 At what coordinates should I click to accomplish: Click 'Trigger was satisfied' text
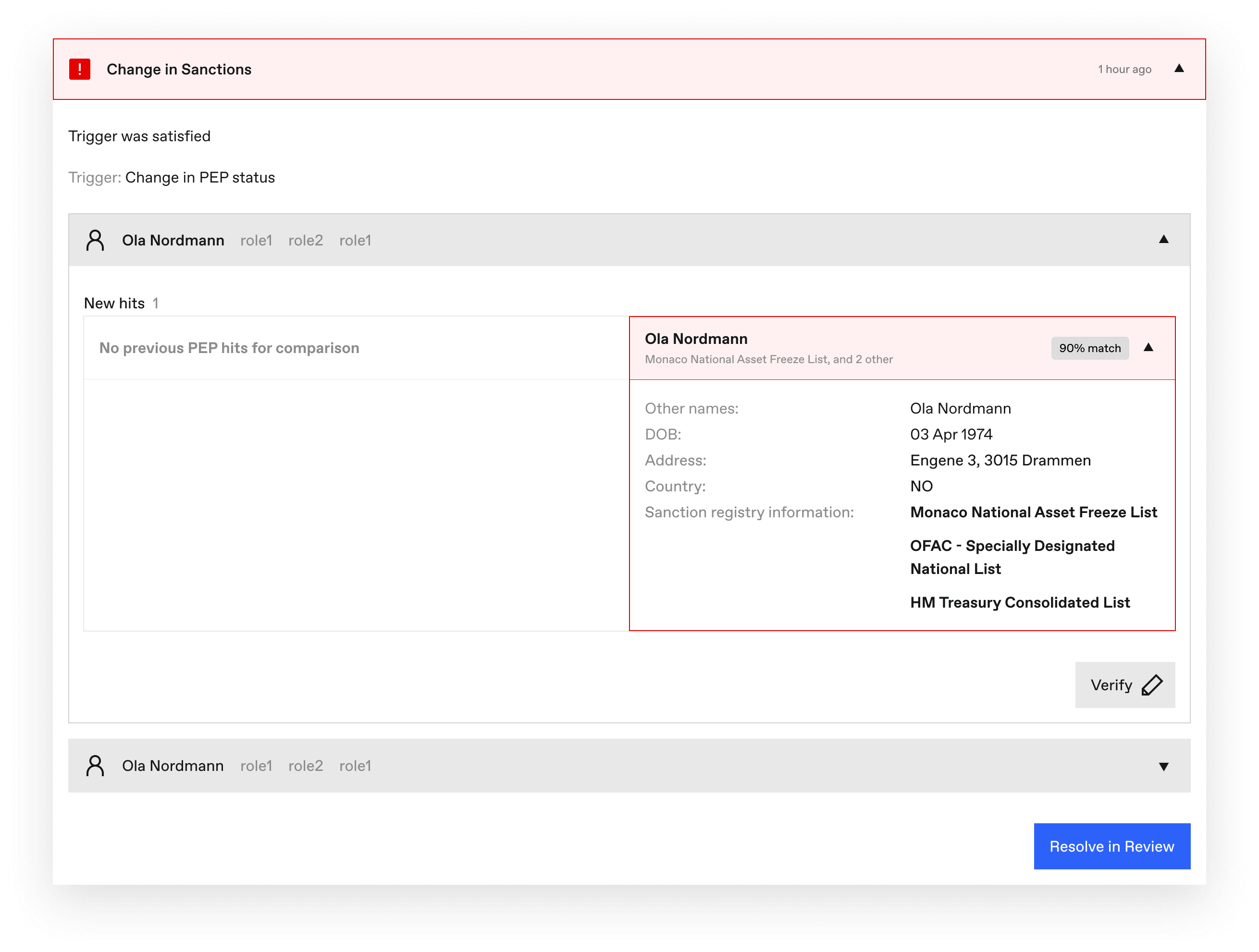(139, 136)
